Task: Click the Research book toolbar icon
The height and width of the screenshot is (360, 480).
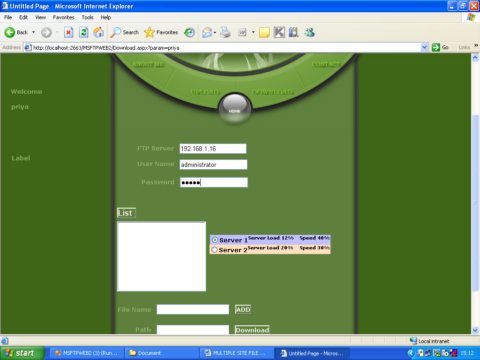Action: coord(294,32)
